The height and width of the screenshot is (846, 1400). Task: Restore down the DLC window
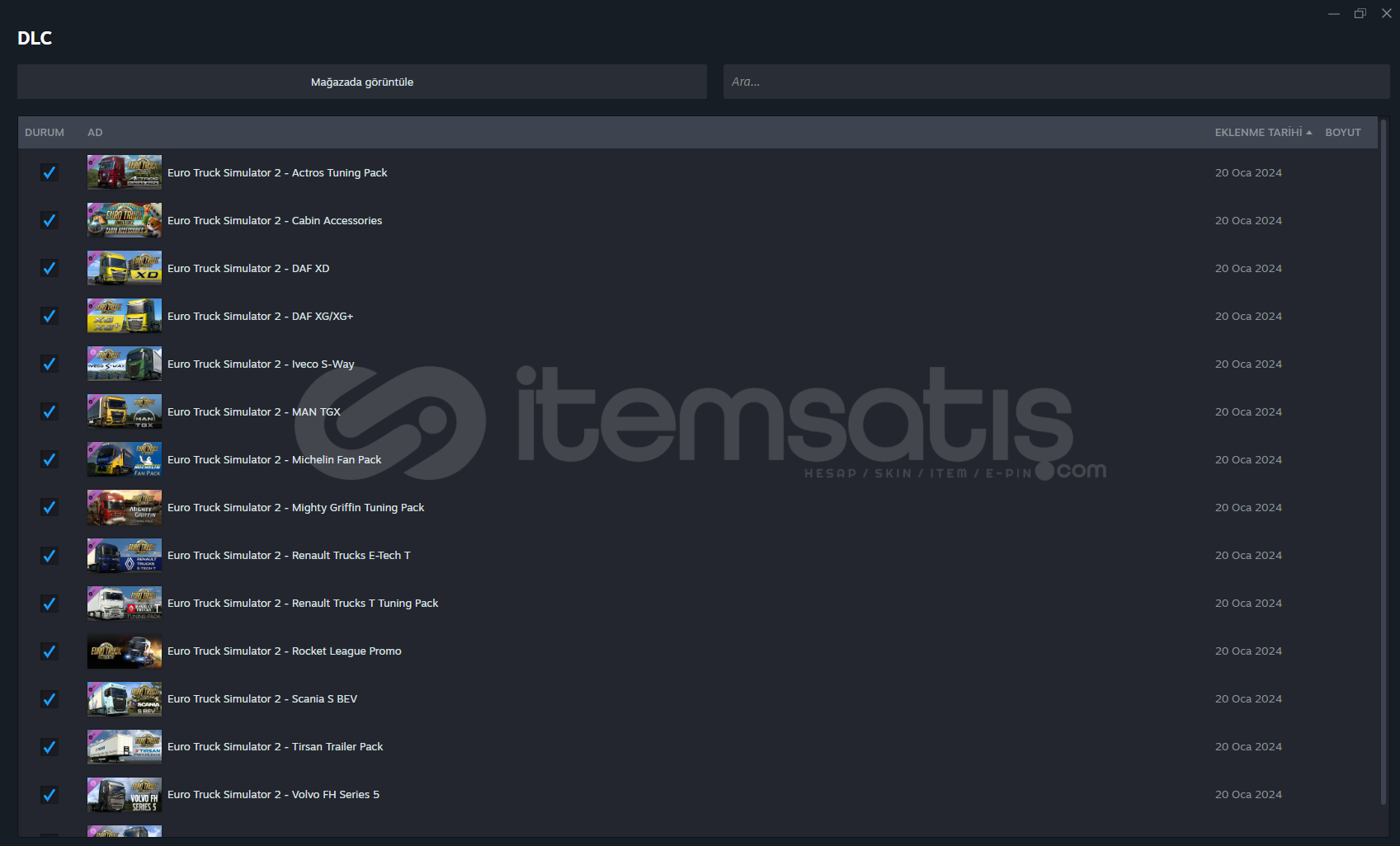[x=1360, y=13]
